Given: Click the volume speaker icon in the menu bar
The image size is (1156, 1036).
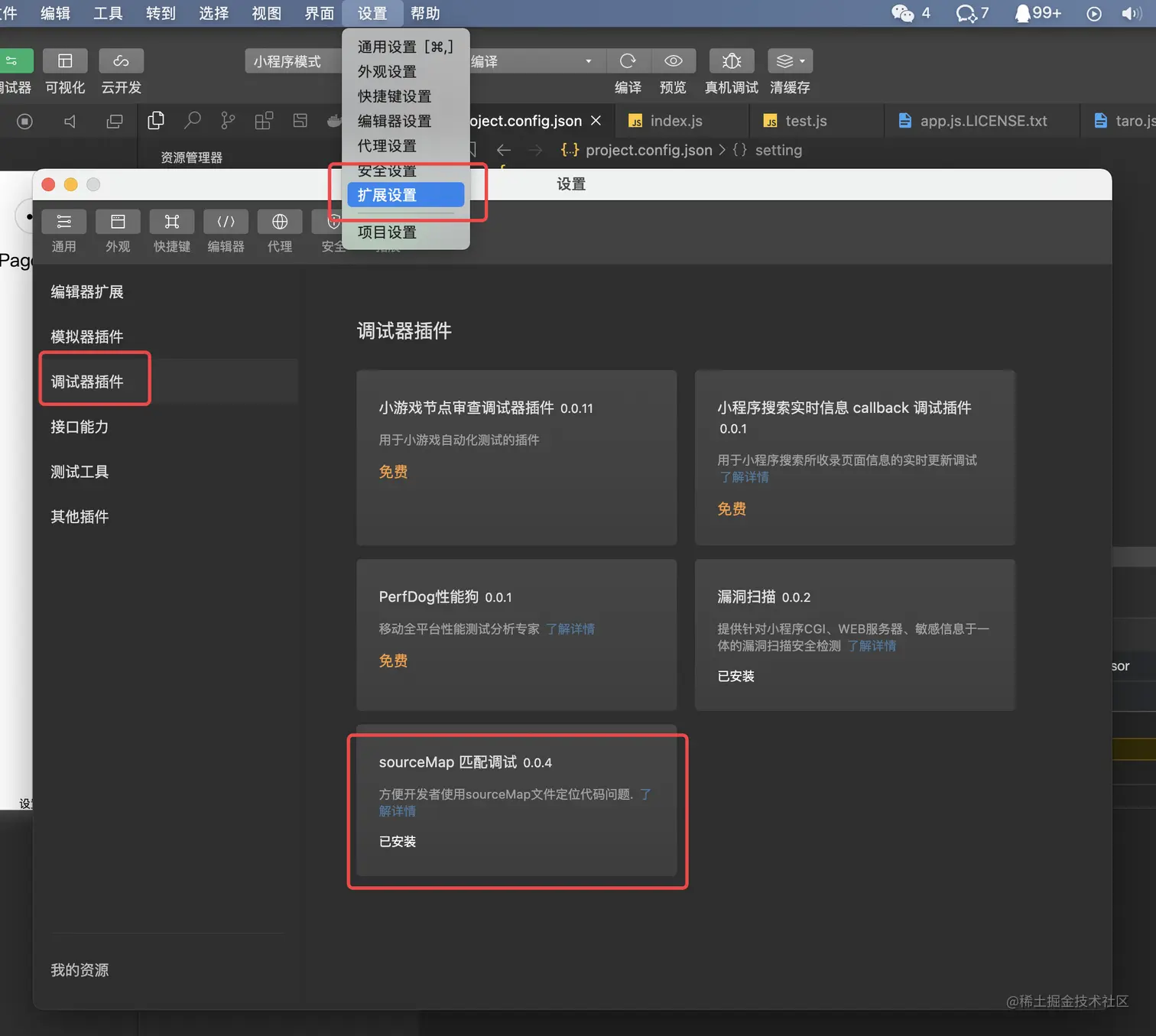Looking at the screenshot, I should pos(1132,14).
